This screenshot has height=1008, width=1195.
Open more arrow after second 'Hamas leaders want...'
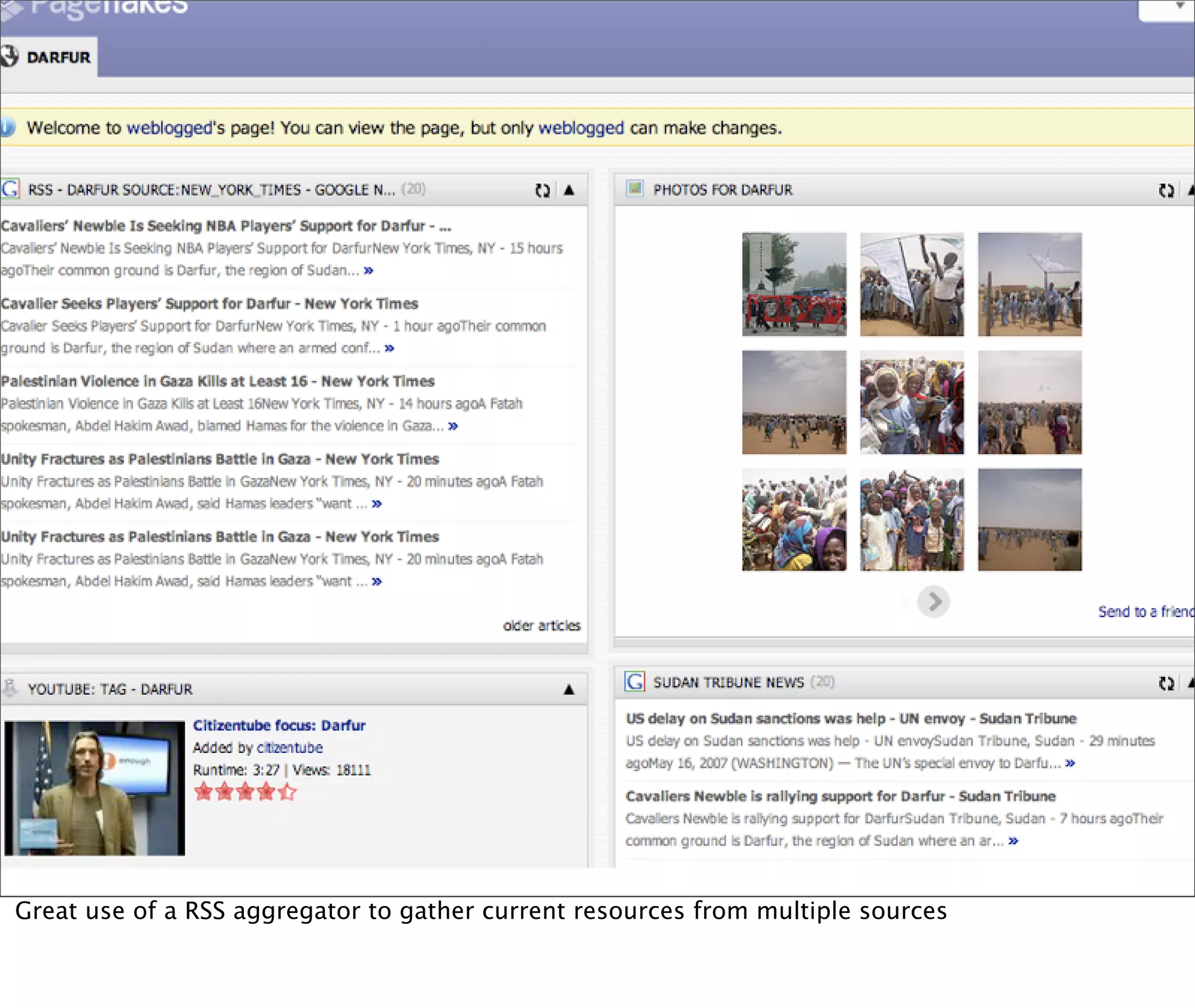(377, 581)
